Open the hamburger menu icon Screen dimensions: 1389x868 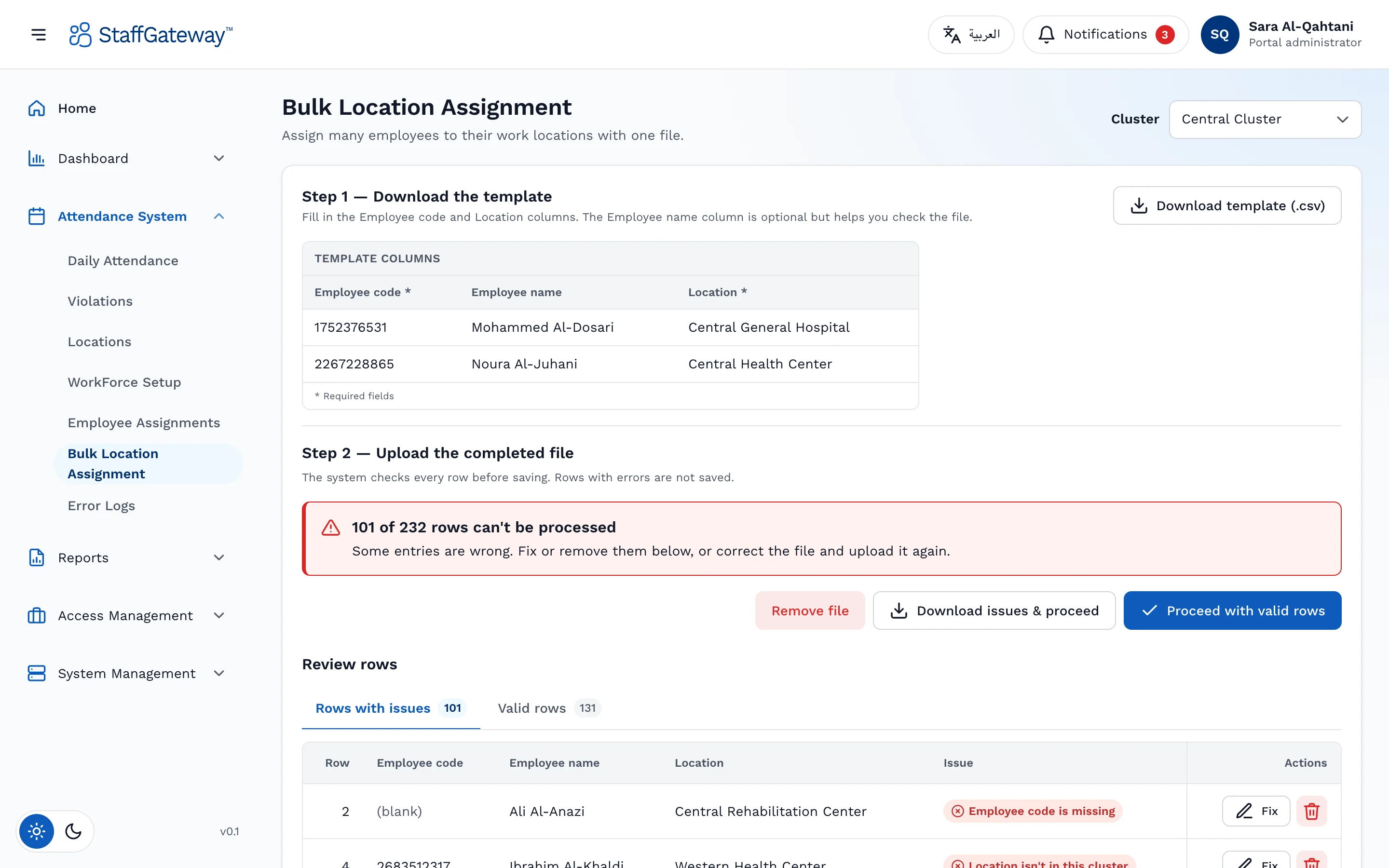[x=39, y=34]
